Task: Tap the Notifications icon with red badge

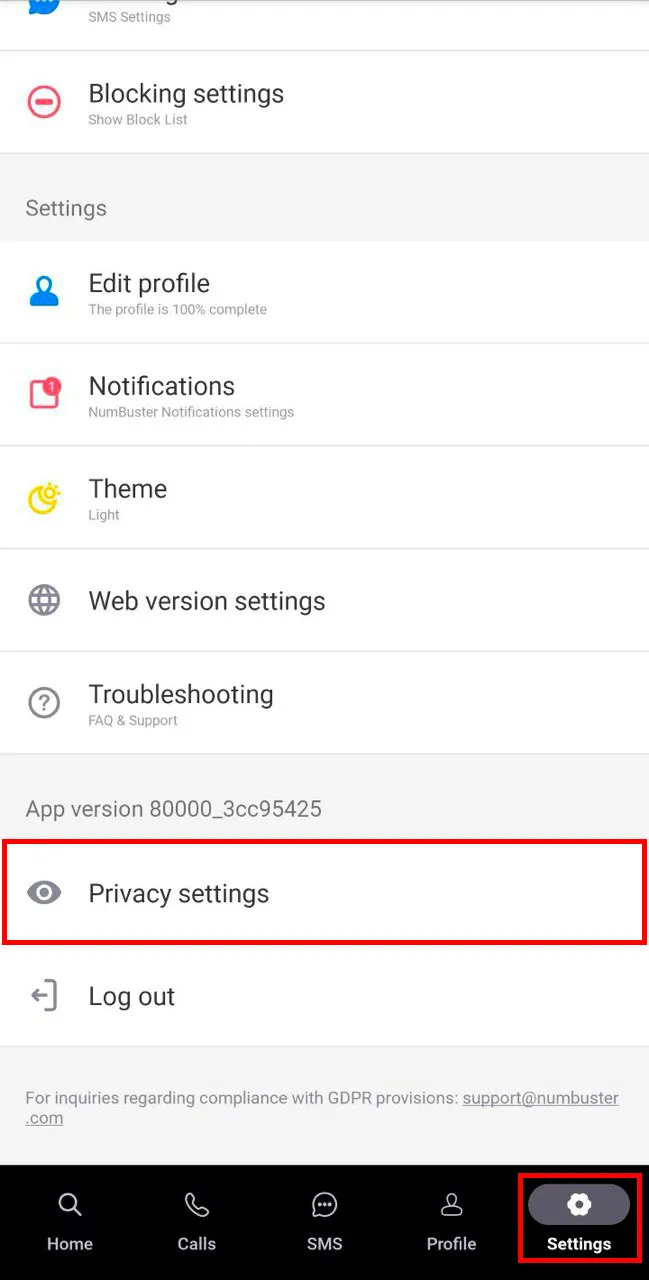Action: (44, 394)
